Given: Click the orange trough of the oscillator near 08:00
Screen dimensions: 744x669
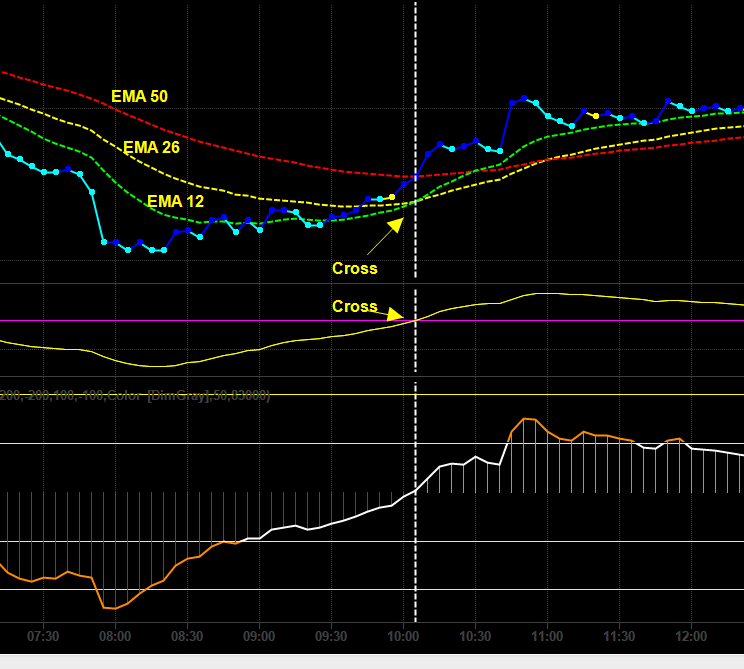Looking at the screenshot, I should coord(110,608).
